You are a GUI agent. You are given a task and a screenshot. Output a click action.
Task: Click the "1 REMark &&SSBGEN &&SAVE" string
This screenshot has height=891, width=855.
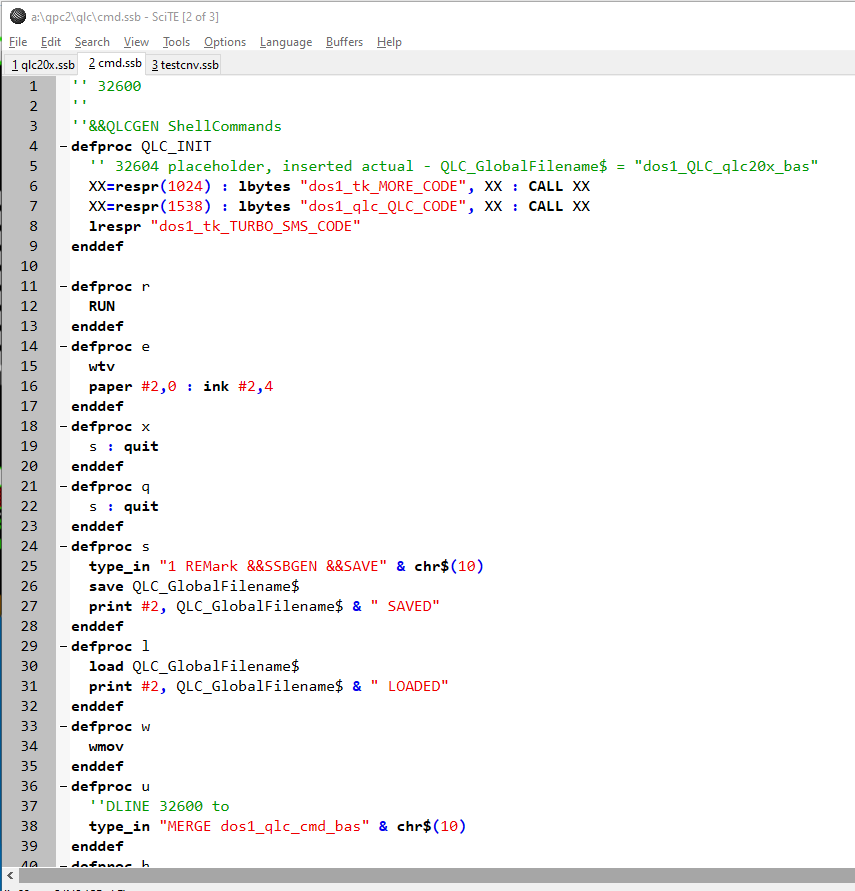(273, 567)
